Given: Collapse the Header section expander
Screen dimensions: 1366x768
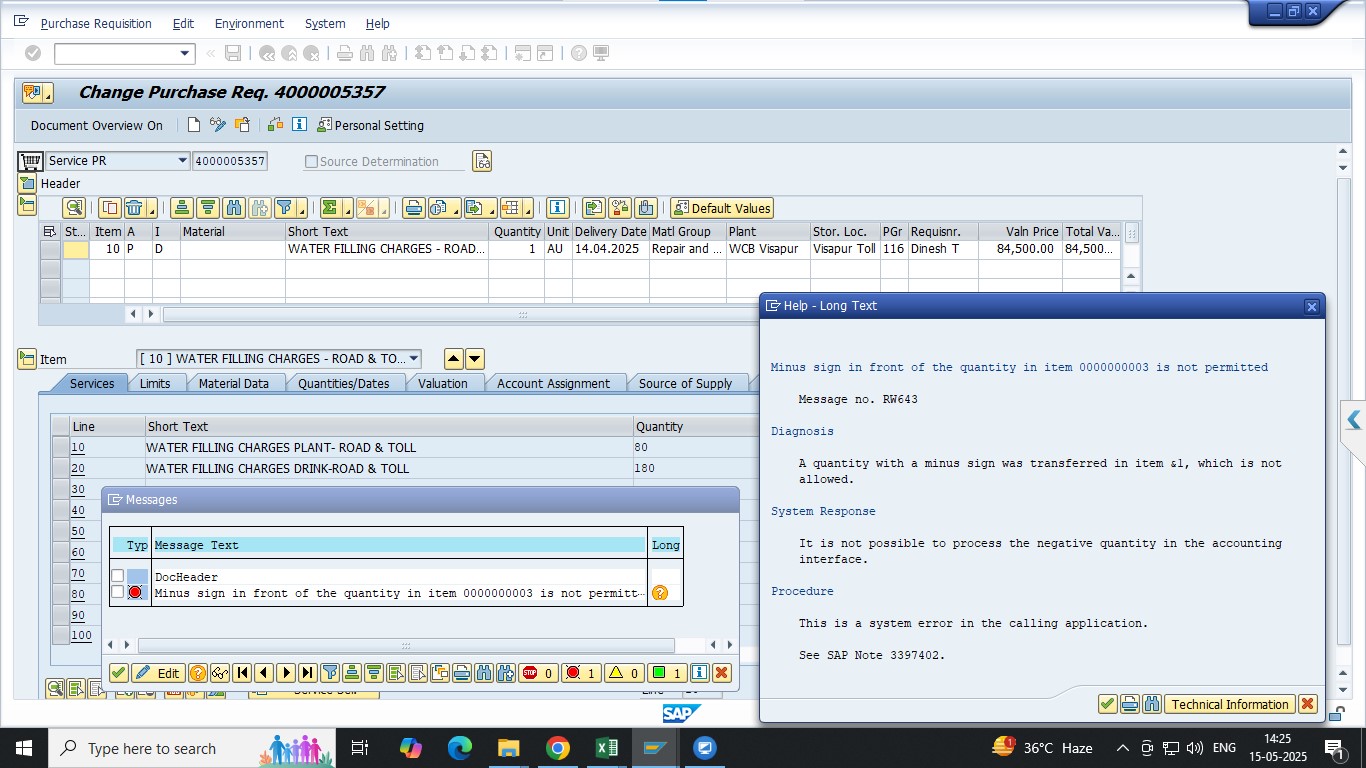Looking at the screenshot, I should (26, 184).
